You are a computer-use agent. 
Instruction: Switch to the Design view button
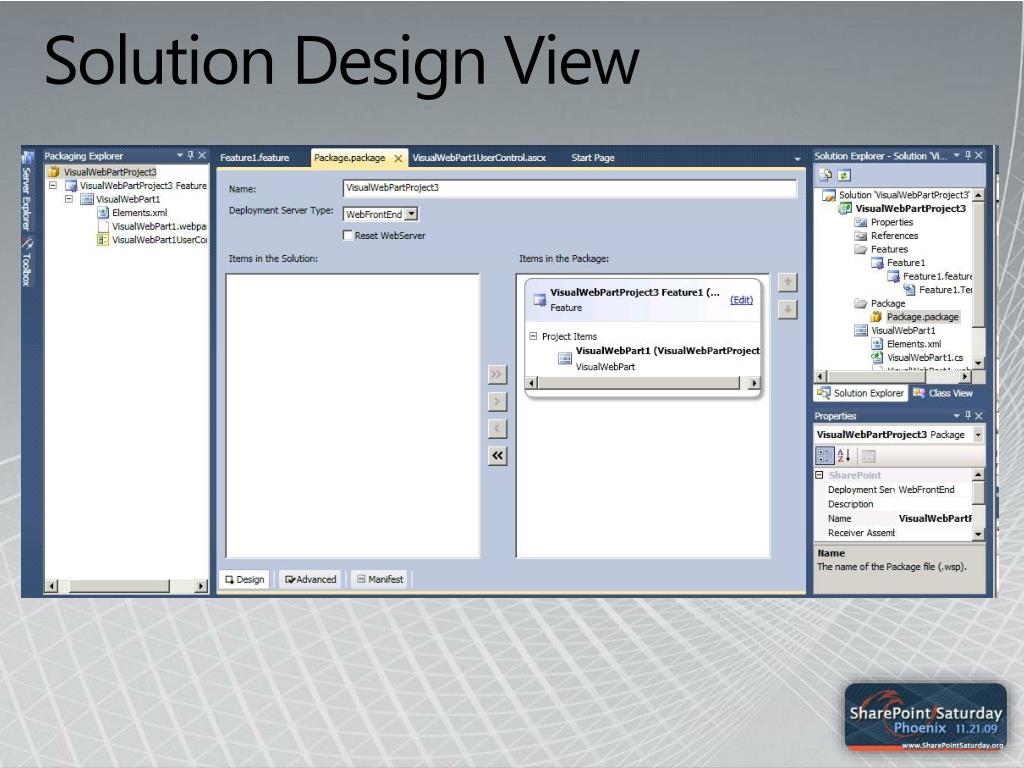(x=244, y=579)
